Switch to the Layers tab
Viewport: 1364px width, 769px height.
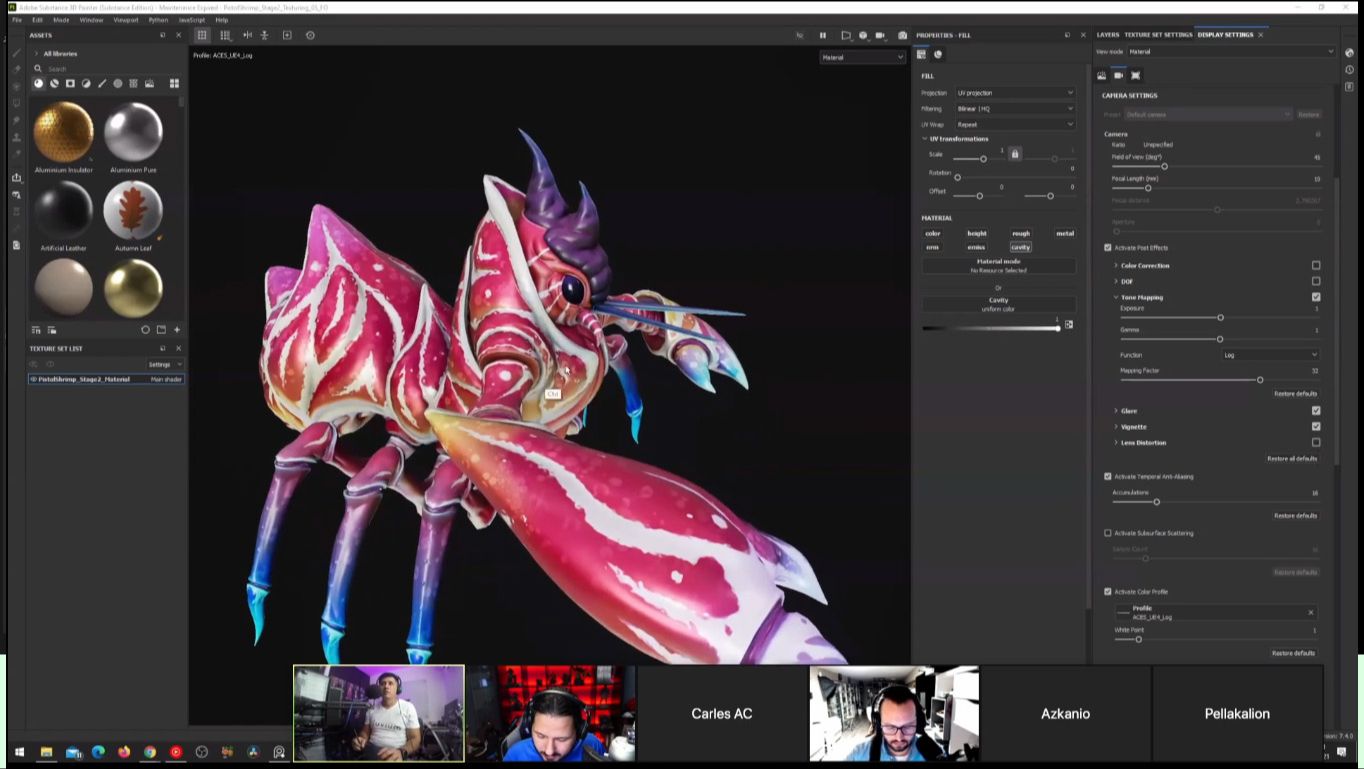click(1108, 35)
